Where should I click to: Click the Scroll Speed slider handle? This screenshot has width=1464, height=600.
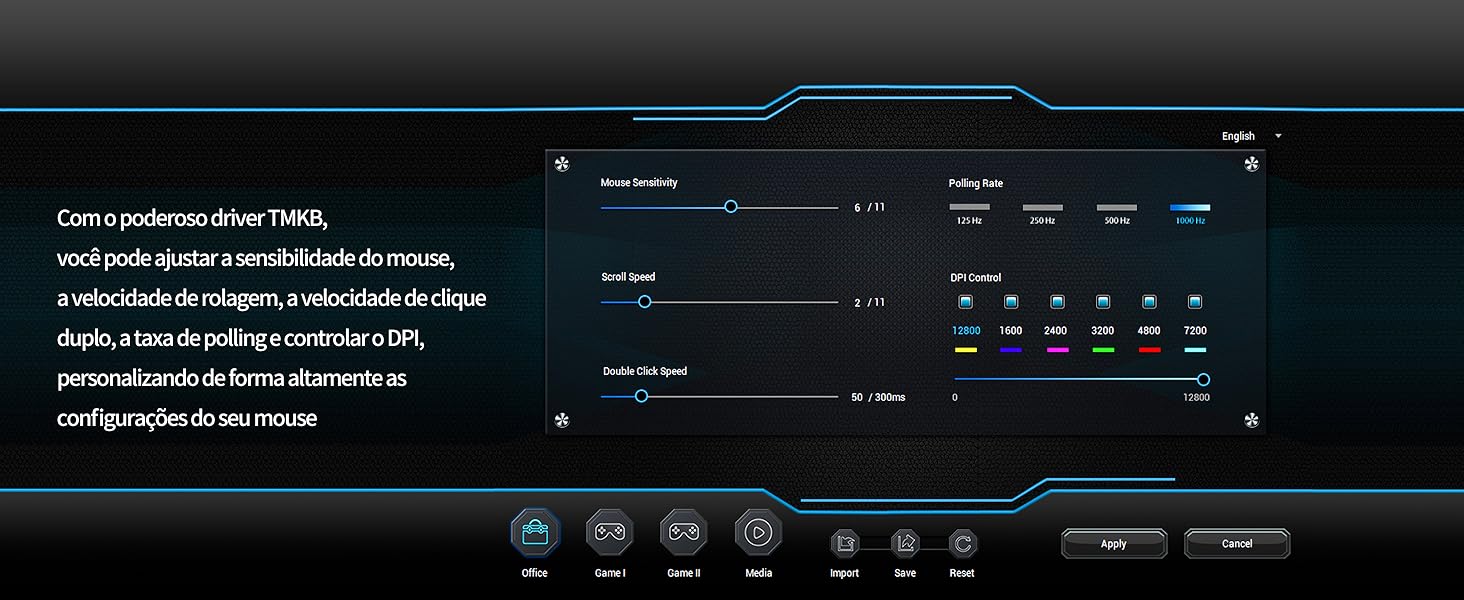[645, 301]
